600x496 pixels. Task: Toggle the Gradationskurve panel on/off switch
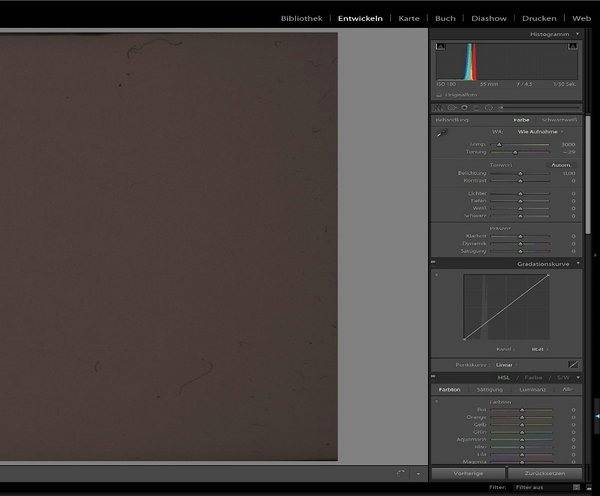(433, 262)
